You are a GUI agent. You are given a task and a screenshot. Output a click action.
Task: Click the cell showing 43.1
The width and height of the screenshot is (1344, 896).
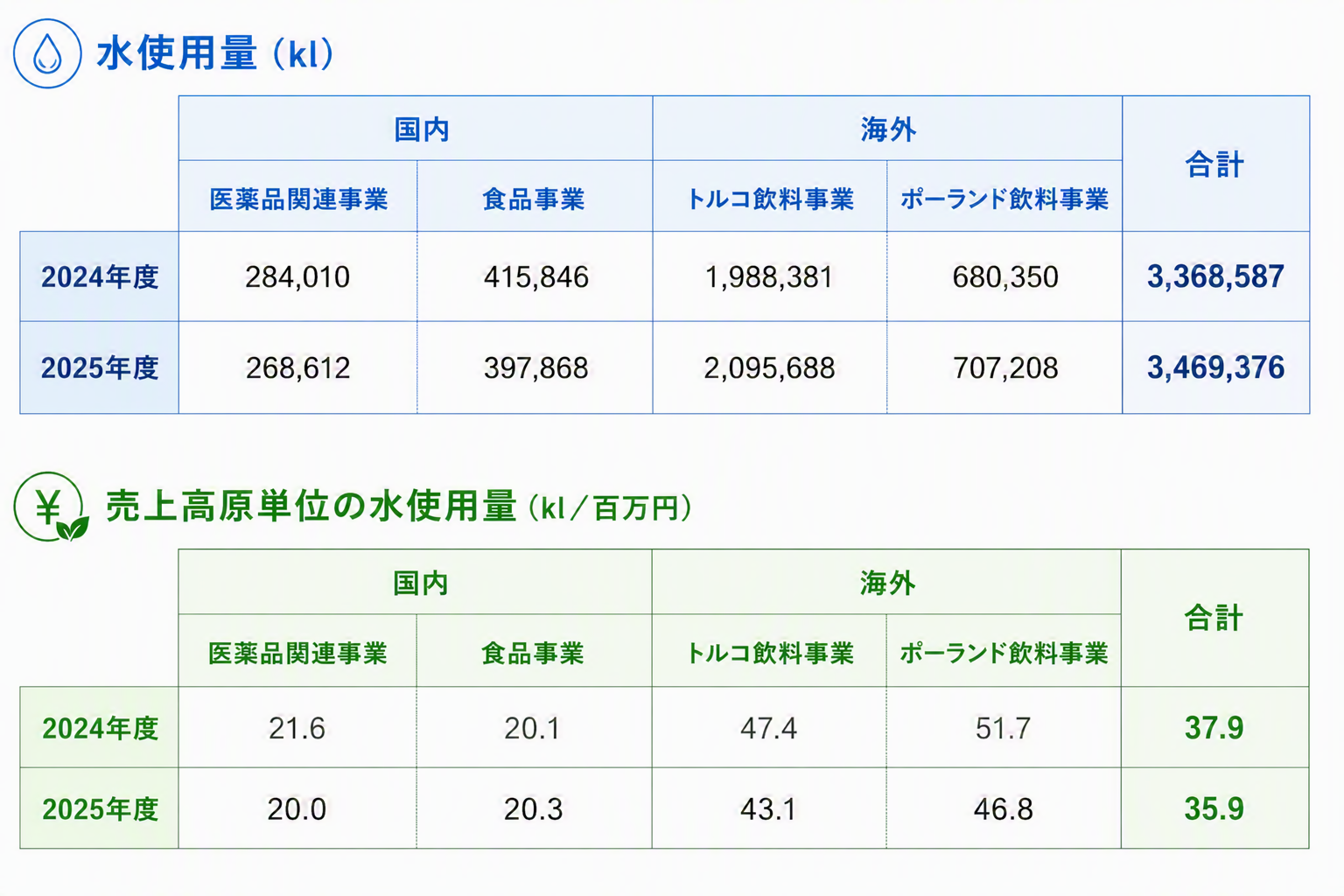pos(769,808)
